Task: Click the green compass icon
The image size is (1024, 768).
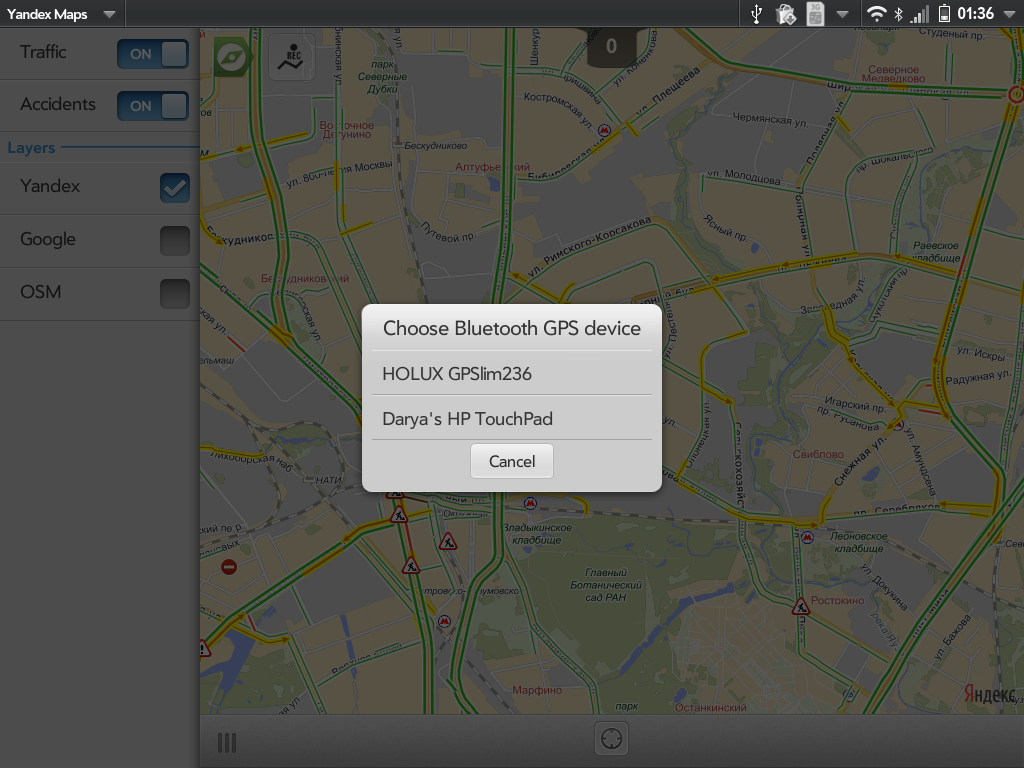Action: (231, 57)
